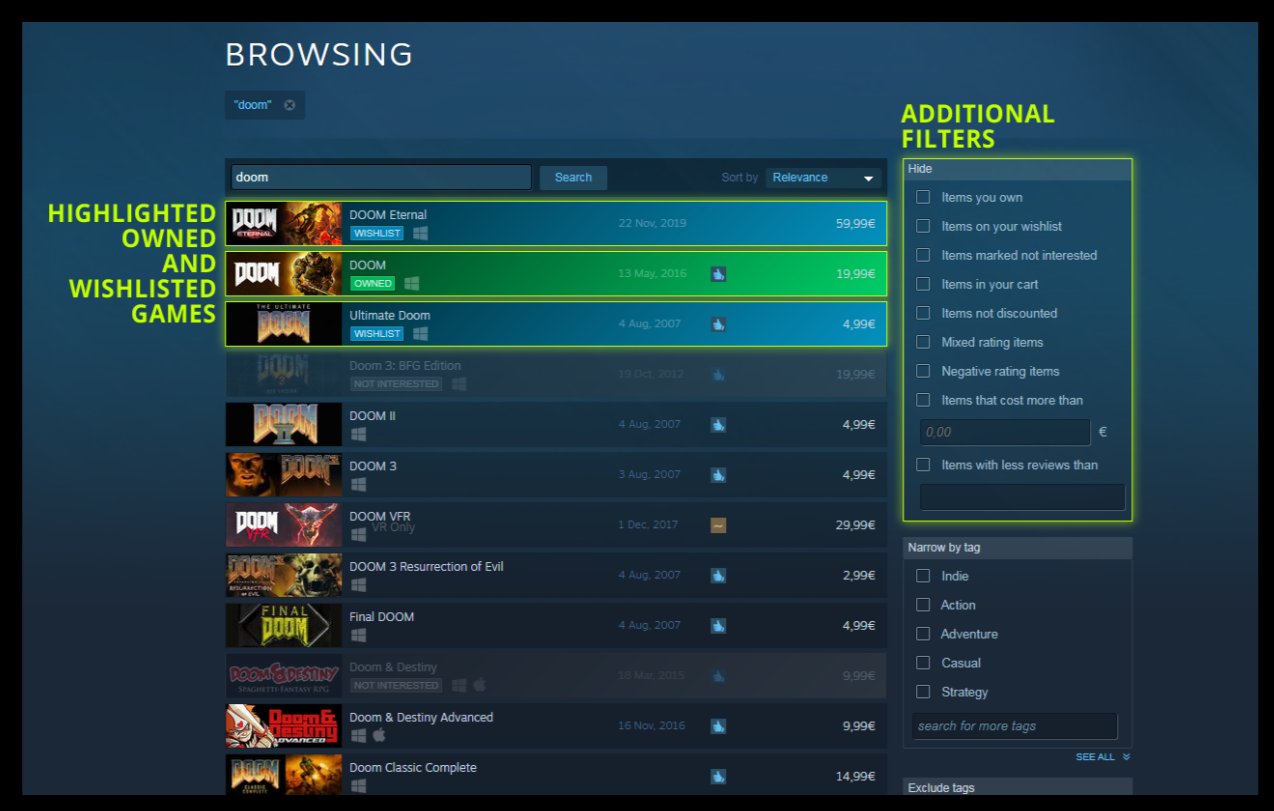
Task: Click review icon for DOOM 3 Resurrection of Evil
Action: [718, 575]
